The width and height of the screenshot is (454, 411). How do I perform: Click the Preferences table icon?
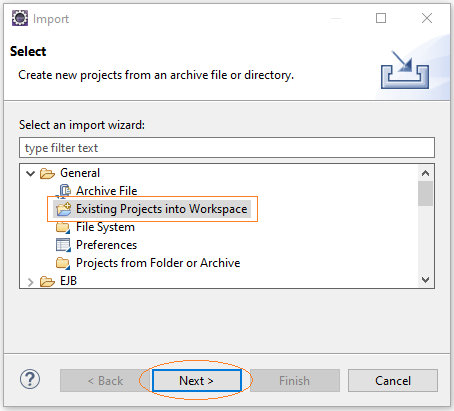[x=63, y=245]
